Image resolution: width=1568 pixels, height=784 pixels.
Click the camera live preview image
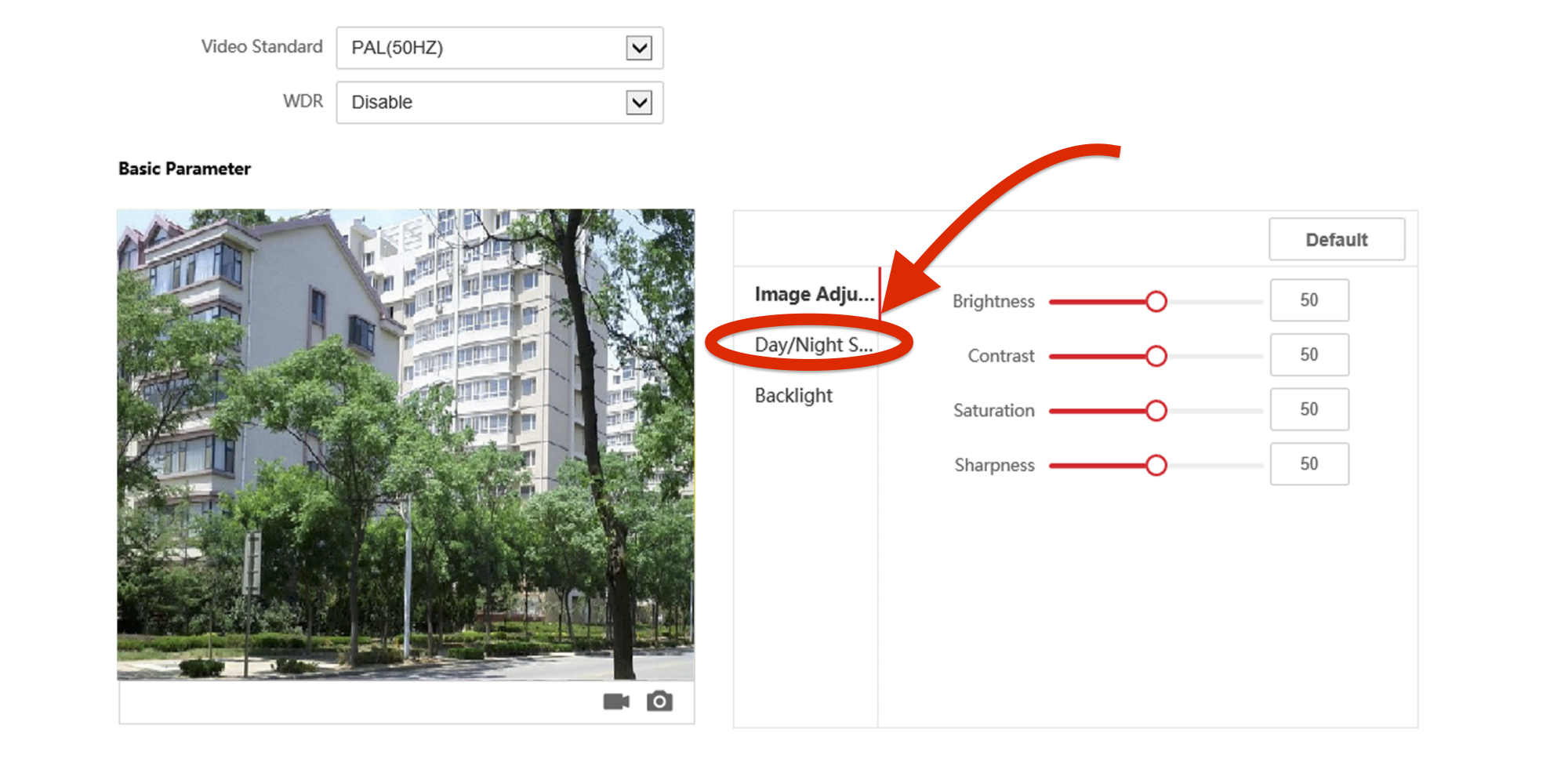[405, 444]
